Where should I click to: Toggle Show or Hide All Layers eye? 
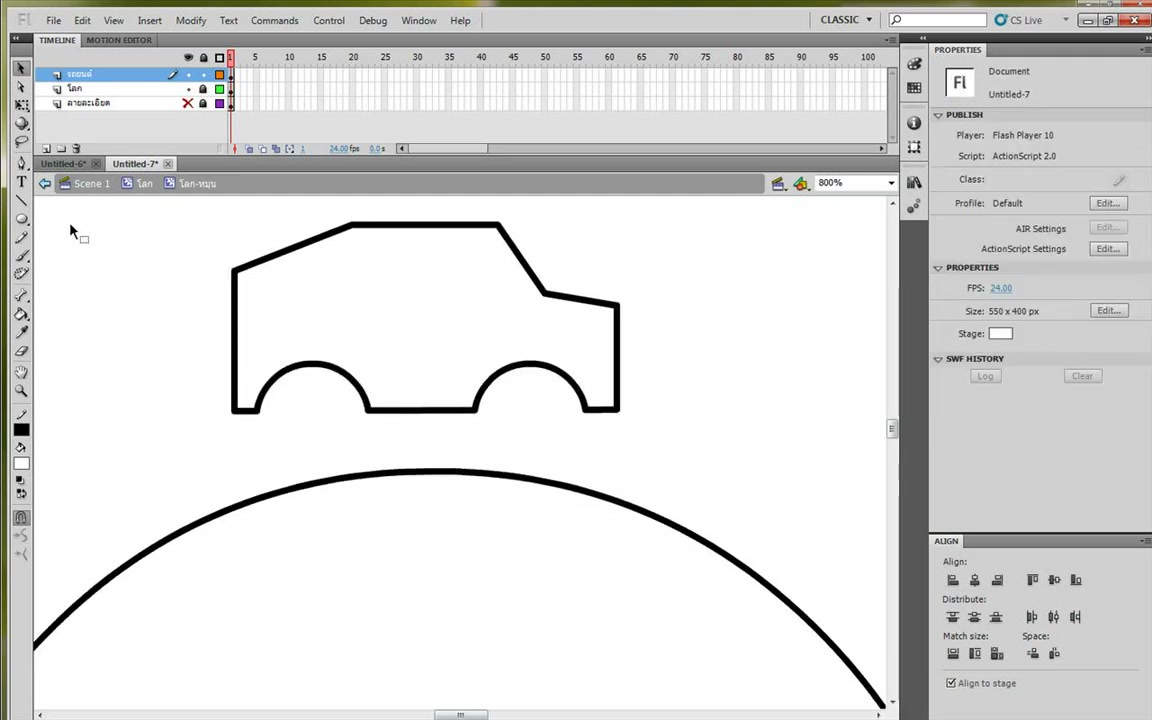(x=188, y=57)
